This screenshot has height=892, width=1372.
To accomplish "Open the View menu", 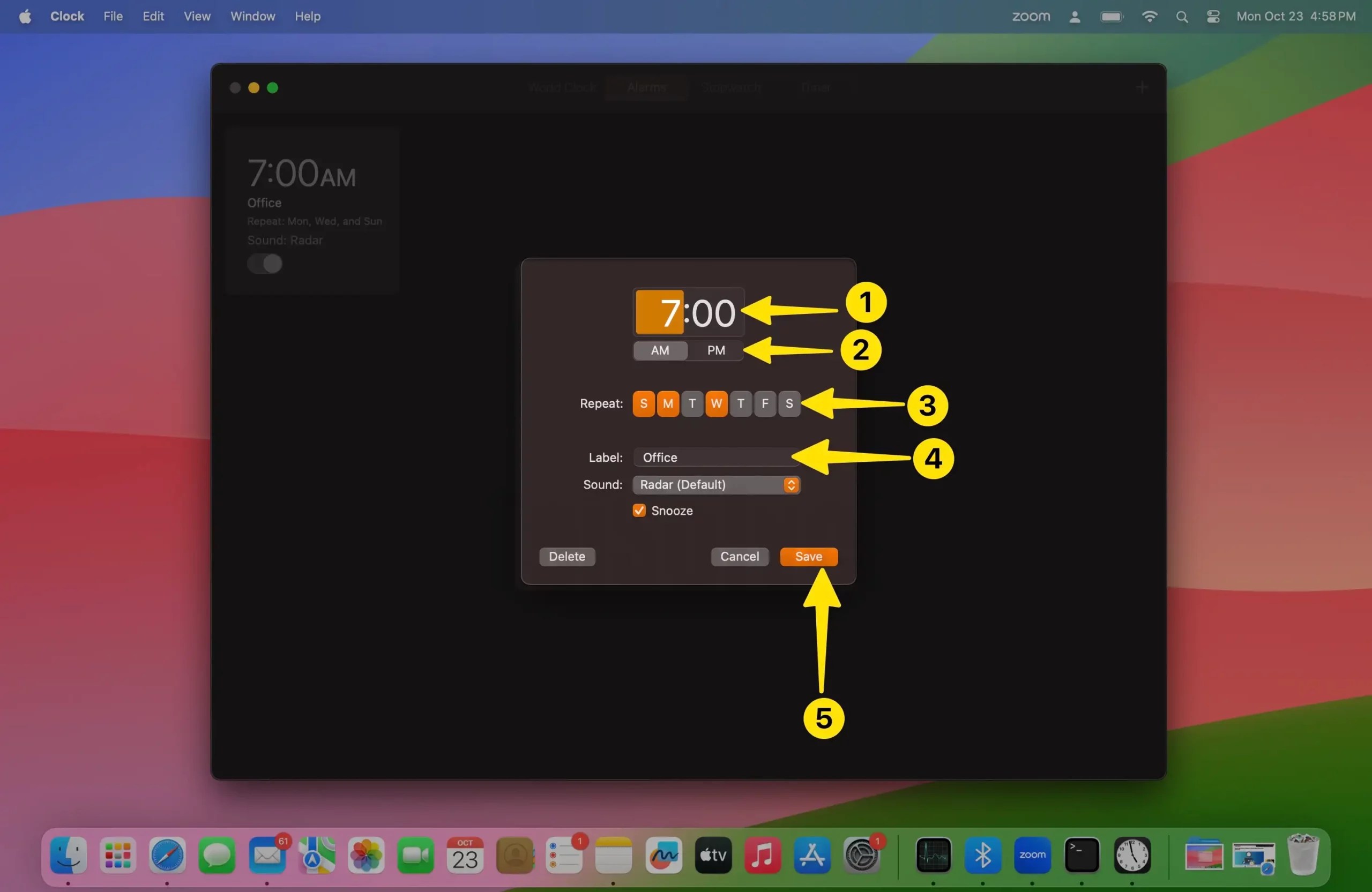I will coord(197,16).
